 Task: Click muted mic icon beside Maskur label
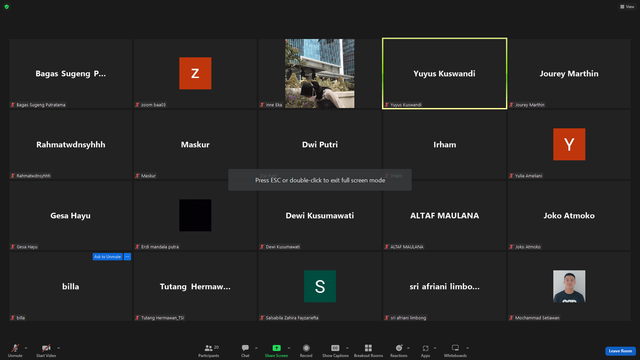click(x=138, y=176)
